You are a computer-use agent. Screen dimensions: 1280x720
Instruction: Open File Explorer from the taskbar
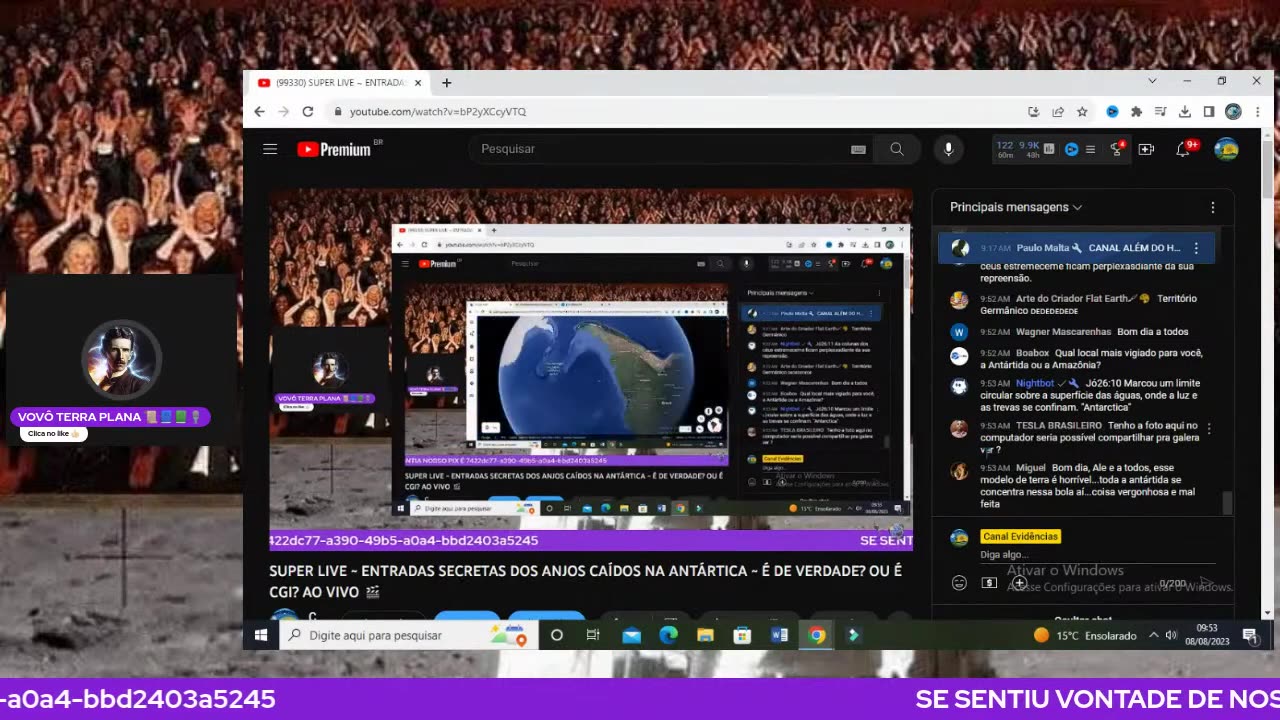coord(705,635)
